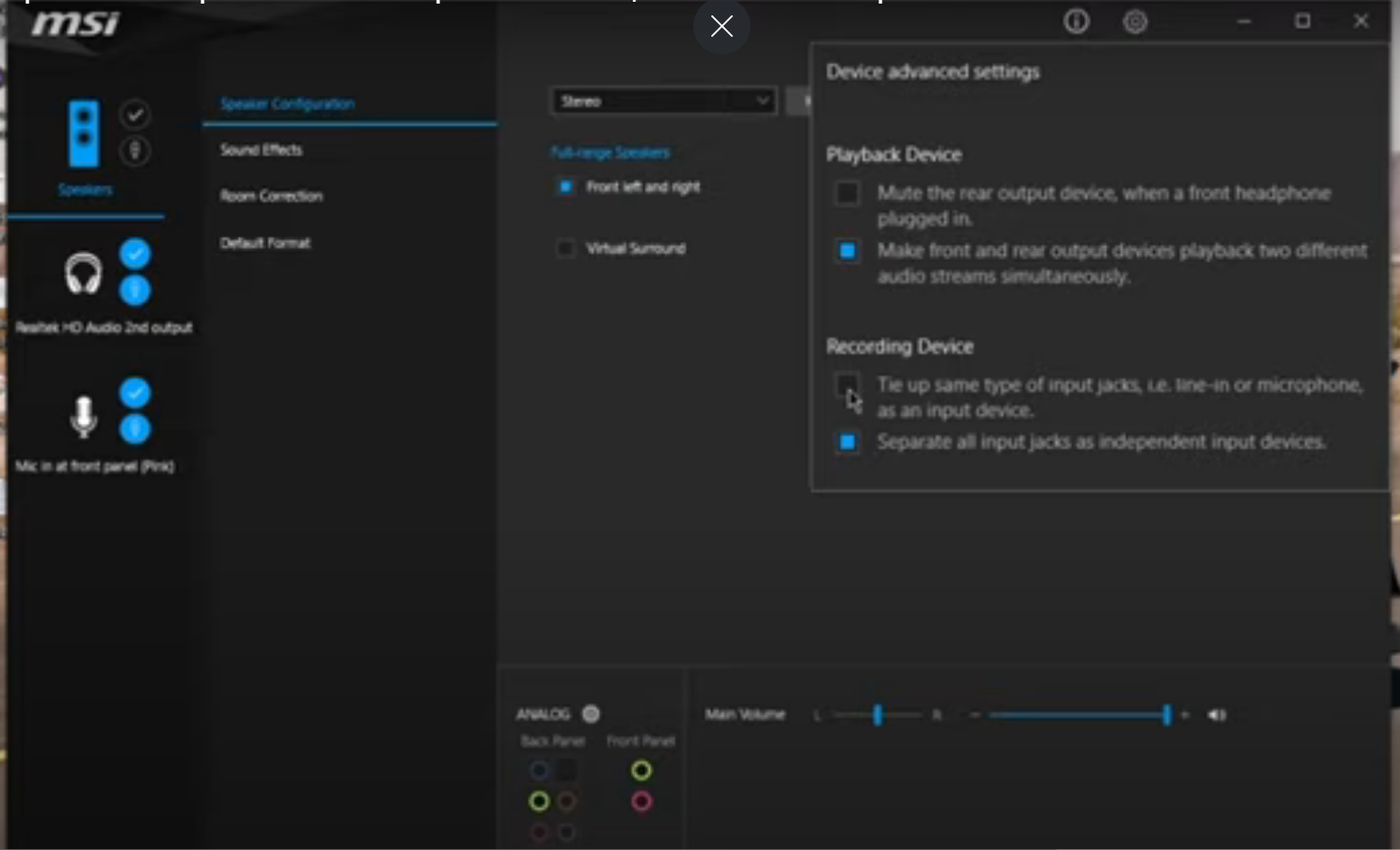Click the information icon in title bar
Screen dimensions: 1400x850
click(x=1076, y=22)
